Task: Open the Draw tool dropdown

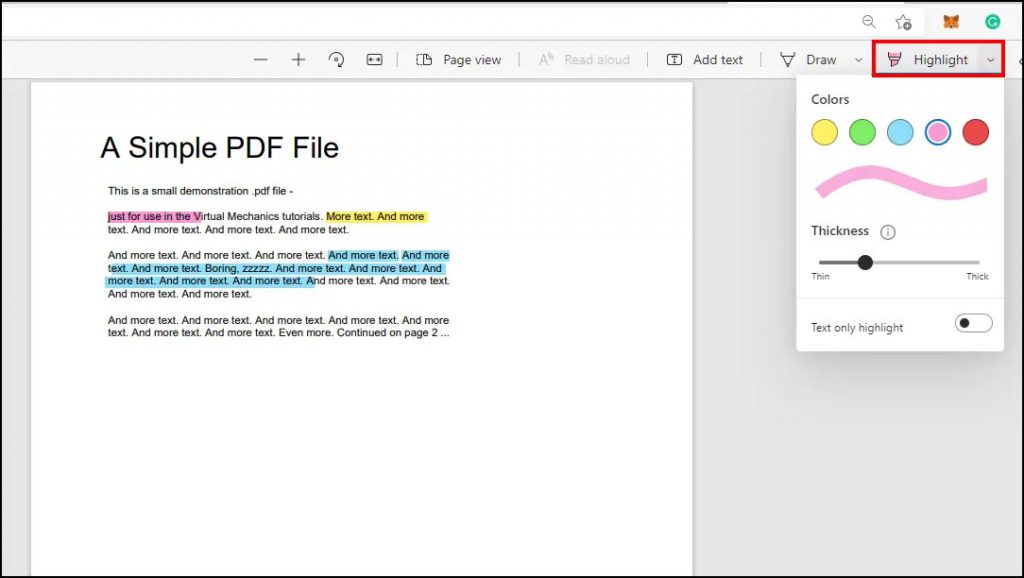Action: (857, 59)
